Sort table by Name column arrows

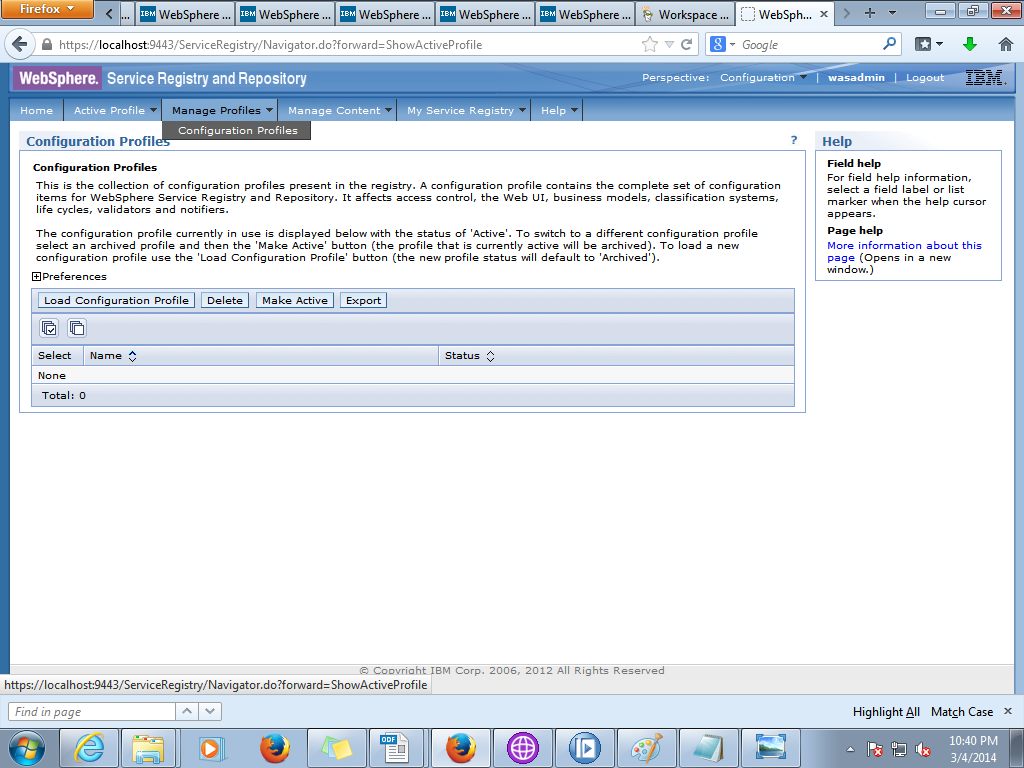tap(133, 356)
